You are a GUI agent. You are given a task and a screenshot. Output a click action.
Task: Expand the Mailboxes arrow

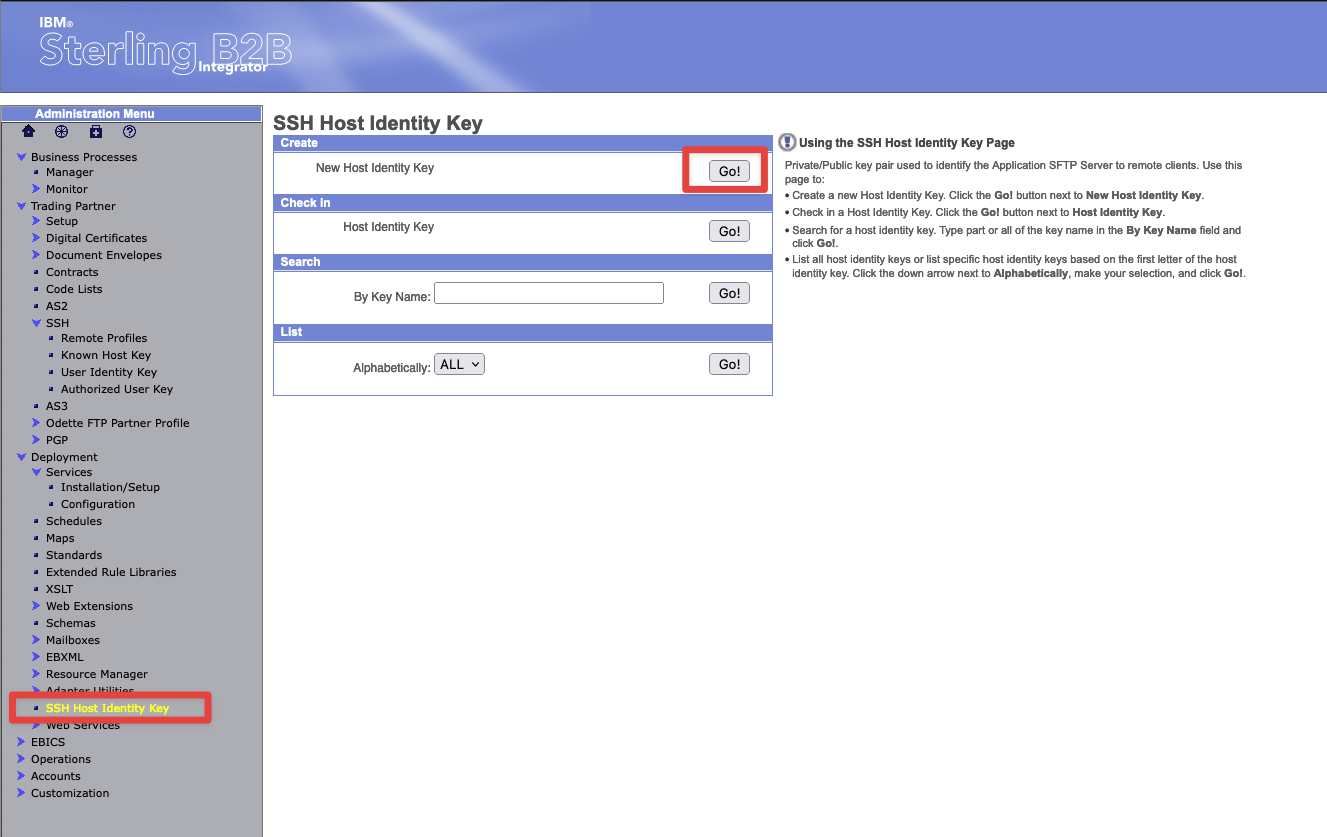pyautogui.click(x=37, y=640)
